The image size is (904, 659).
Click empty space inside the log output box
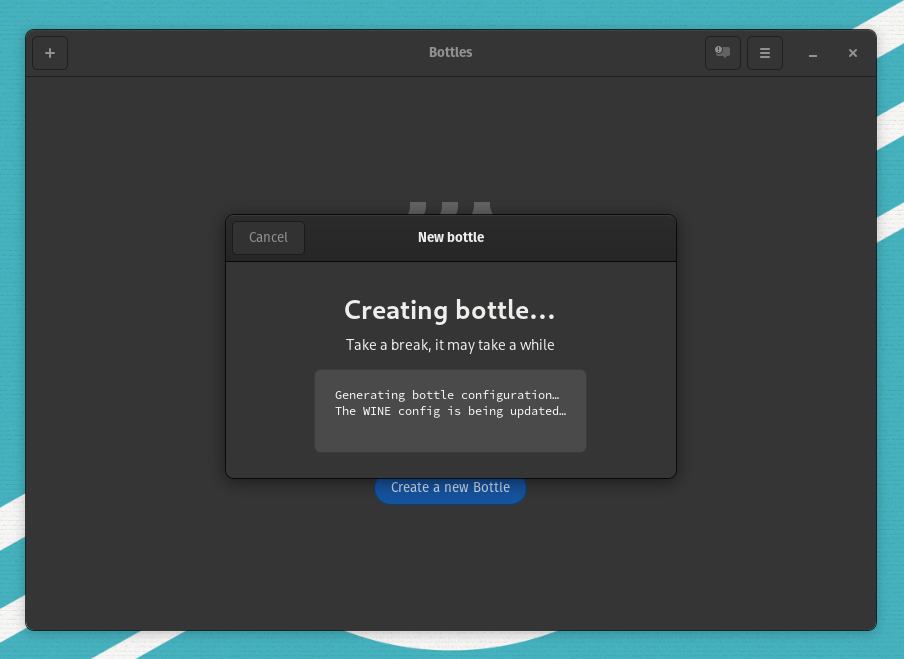pyautogui.click(x=450, y=435)
